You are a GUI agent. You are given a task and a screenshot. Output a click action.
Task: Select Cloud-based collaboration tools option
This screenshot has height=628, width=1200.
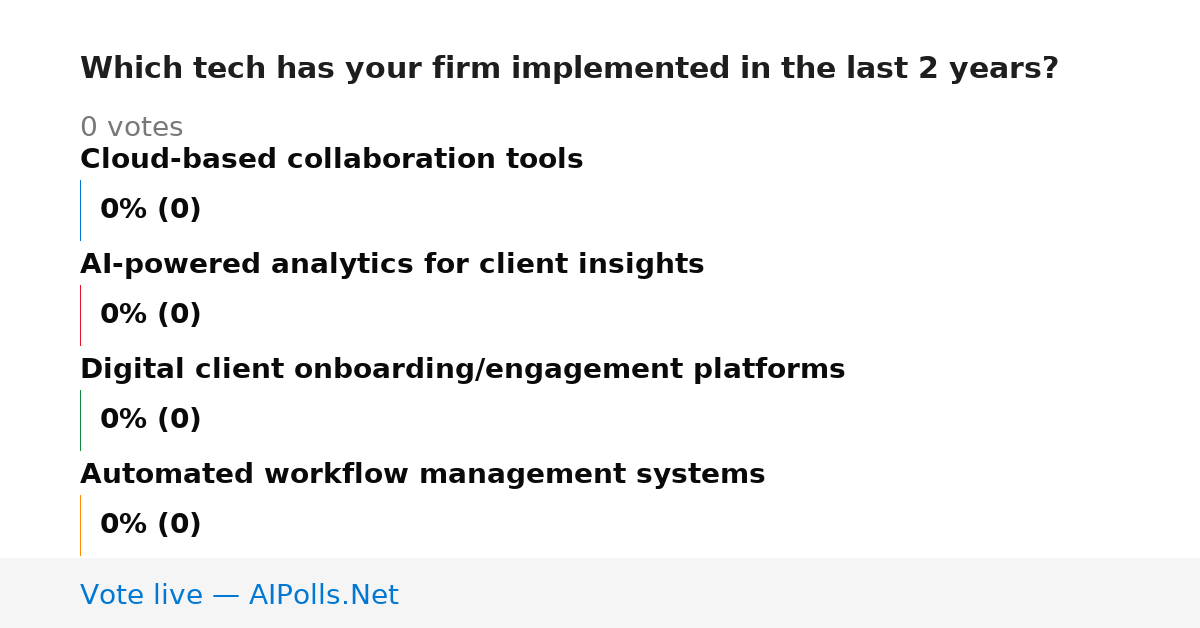(x=331, y=160)
